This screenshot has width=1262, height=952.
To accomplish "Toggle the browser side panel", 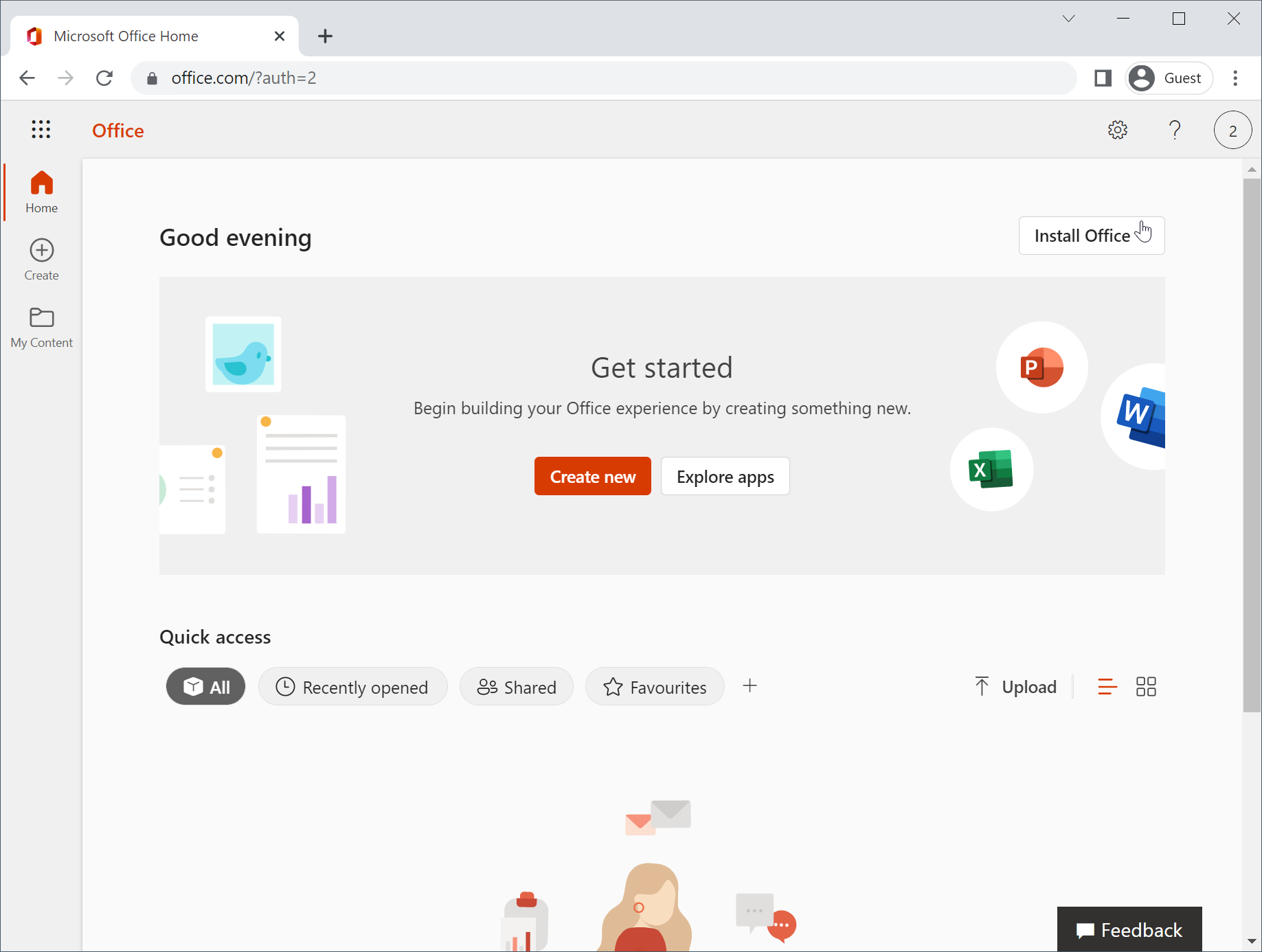I will pyautogui.click(x=1103, y=78).
